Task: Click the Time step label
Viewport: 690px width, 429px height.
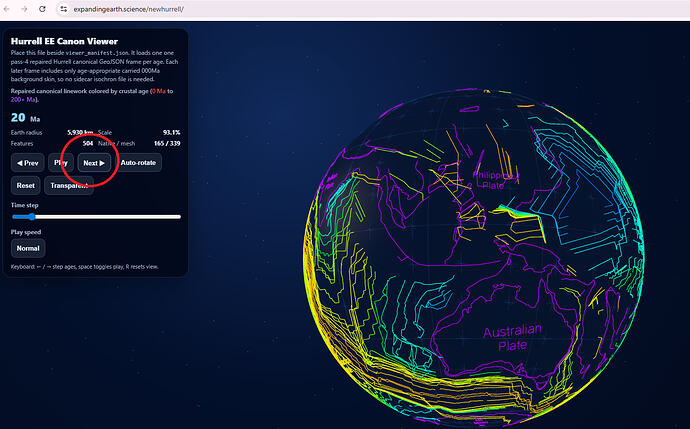Action: (x=24, y=205)
